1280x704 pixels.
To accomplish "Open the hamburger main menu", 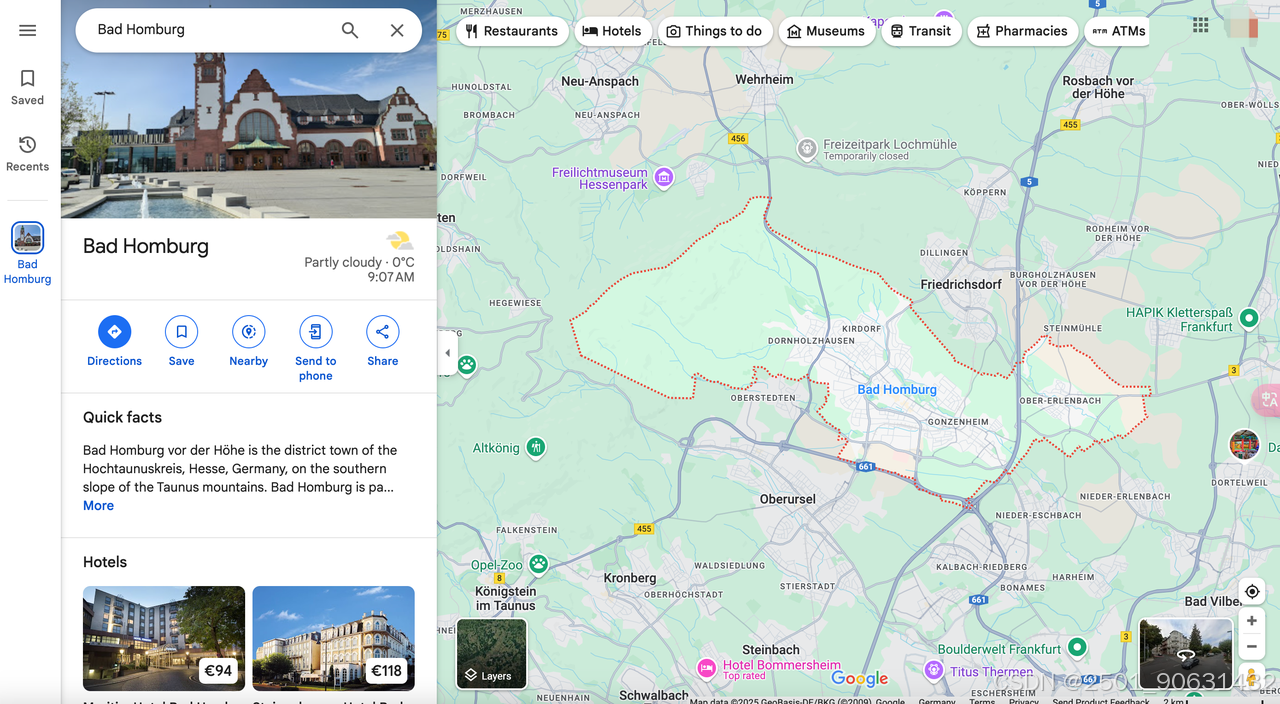I will tap(28, 30).
